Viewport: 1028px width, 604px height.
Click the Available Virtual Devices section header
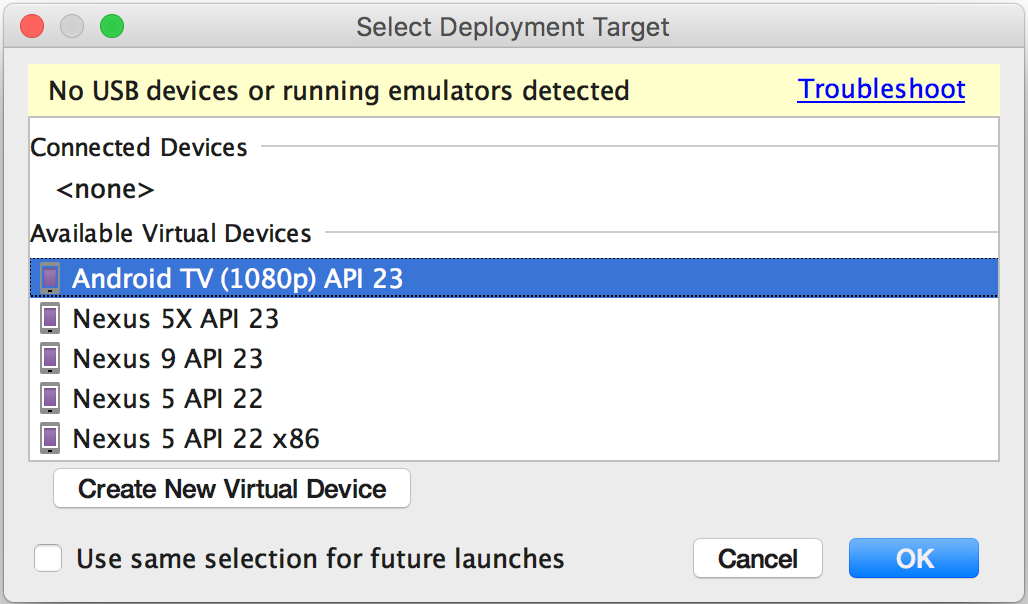coord(170,233)
